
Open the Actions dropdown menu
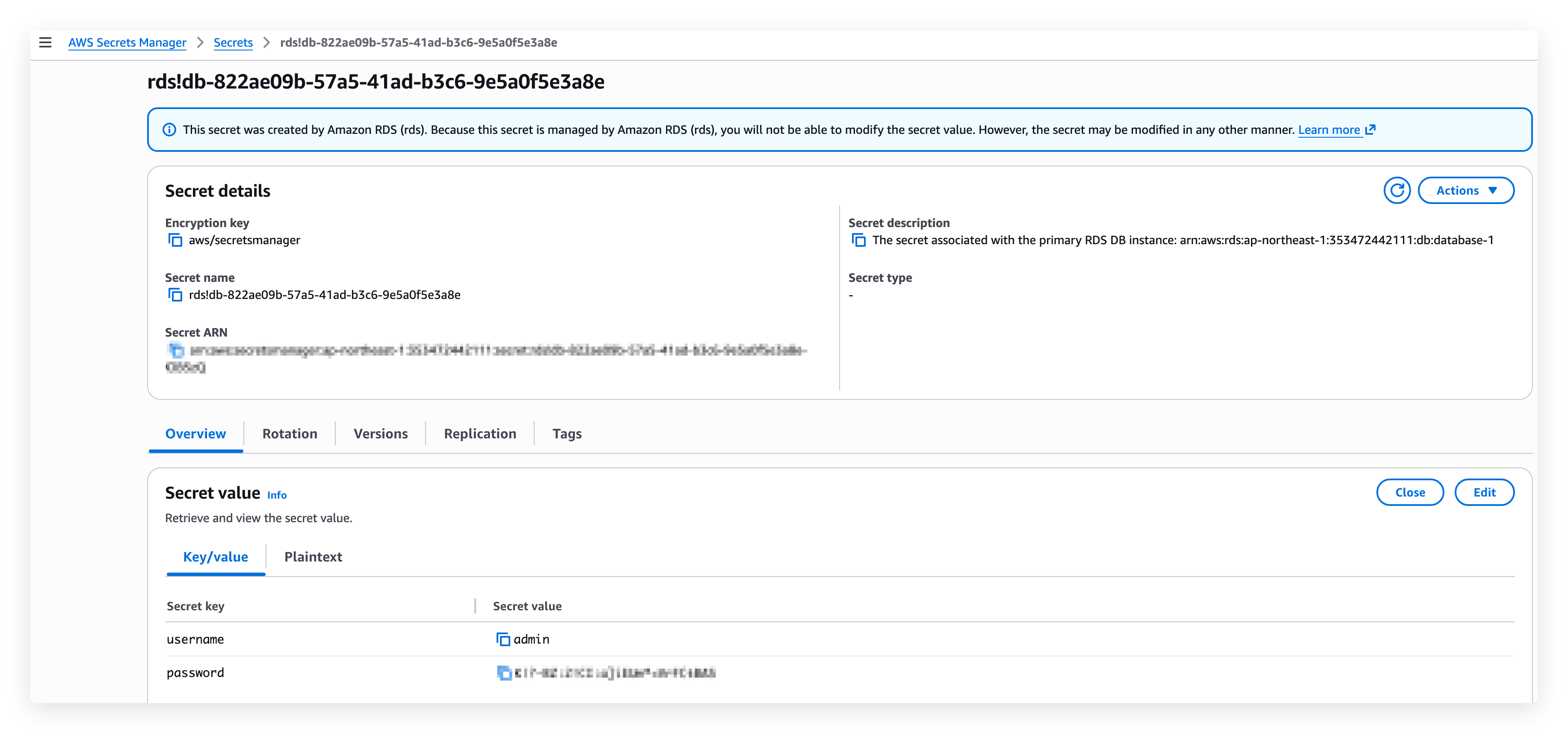tap(1466, 190)
